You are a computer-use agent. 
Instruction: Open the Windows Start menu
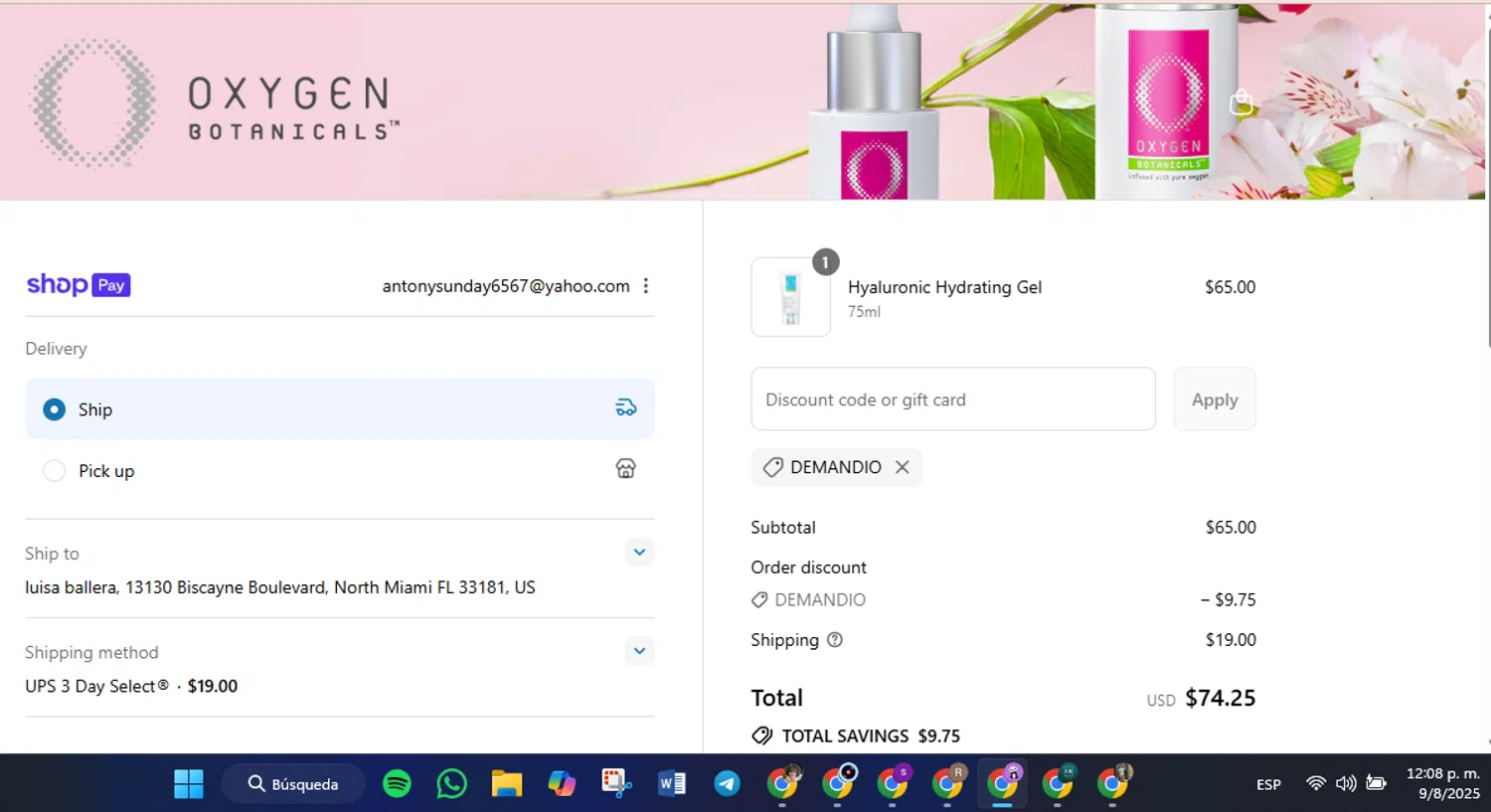click(x=189, y=784)
